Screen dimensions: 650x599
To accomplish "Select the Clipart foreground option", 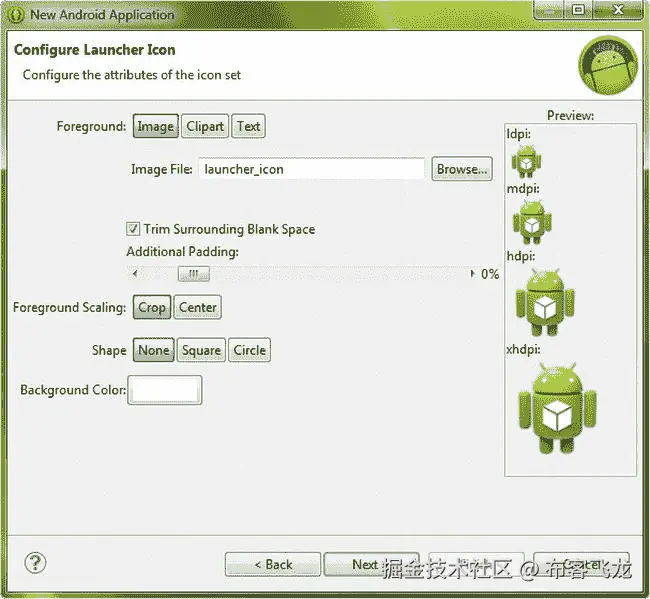I will [x=205, y=126].
